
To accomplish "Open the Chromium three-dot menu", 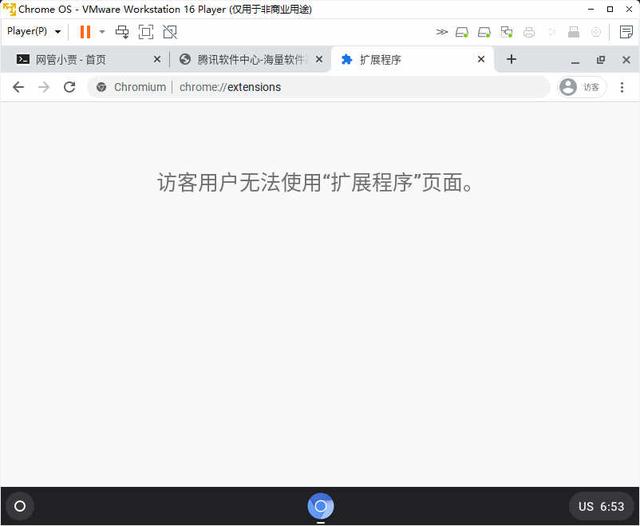I will point(622,87).
